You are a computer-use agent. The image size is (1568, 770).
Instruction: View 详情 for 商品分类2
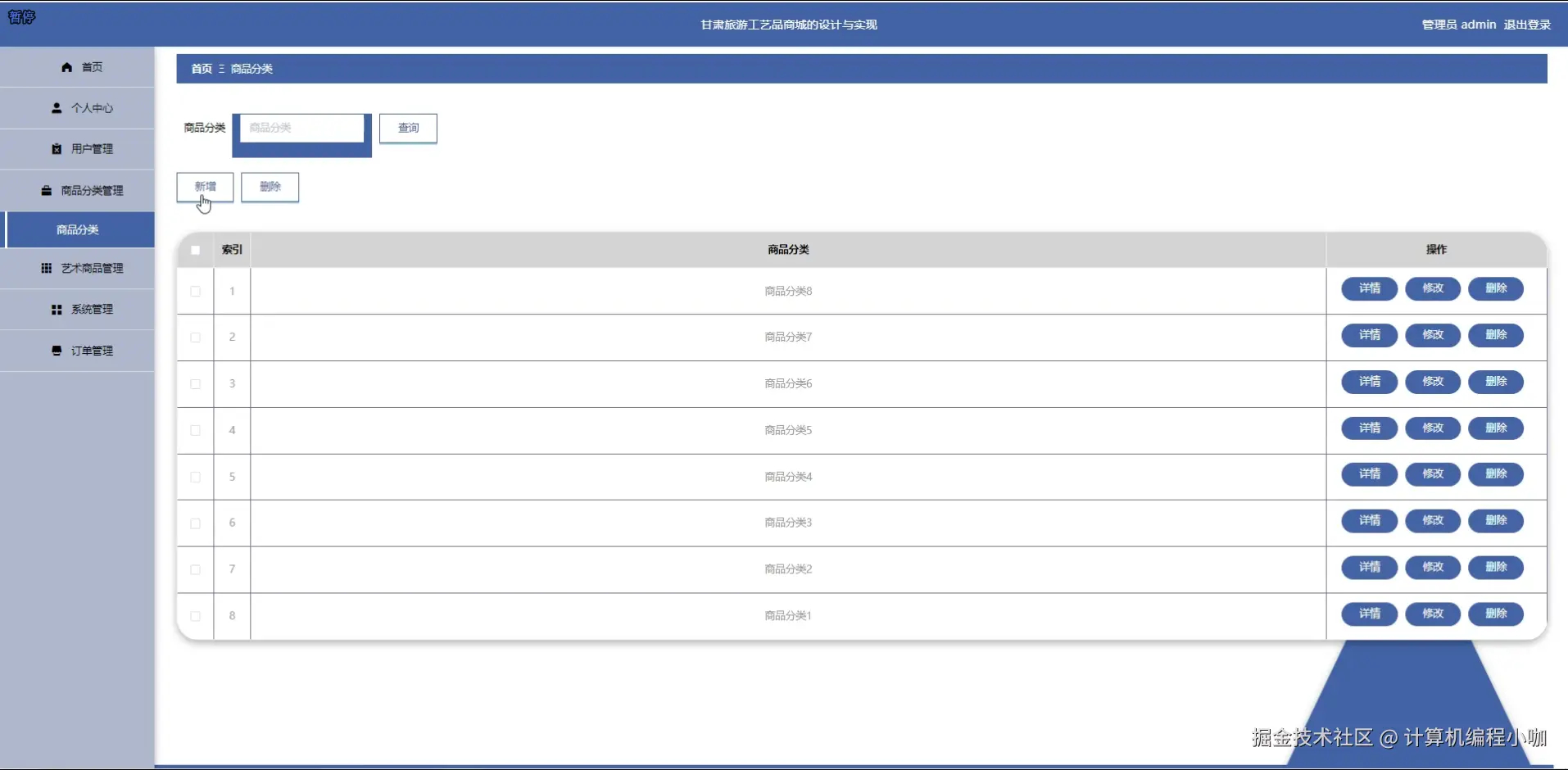click(1369, 568)
